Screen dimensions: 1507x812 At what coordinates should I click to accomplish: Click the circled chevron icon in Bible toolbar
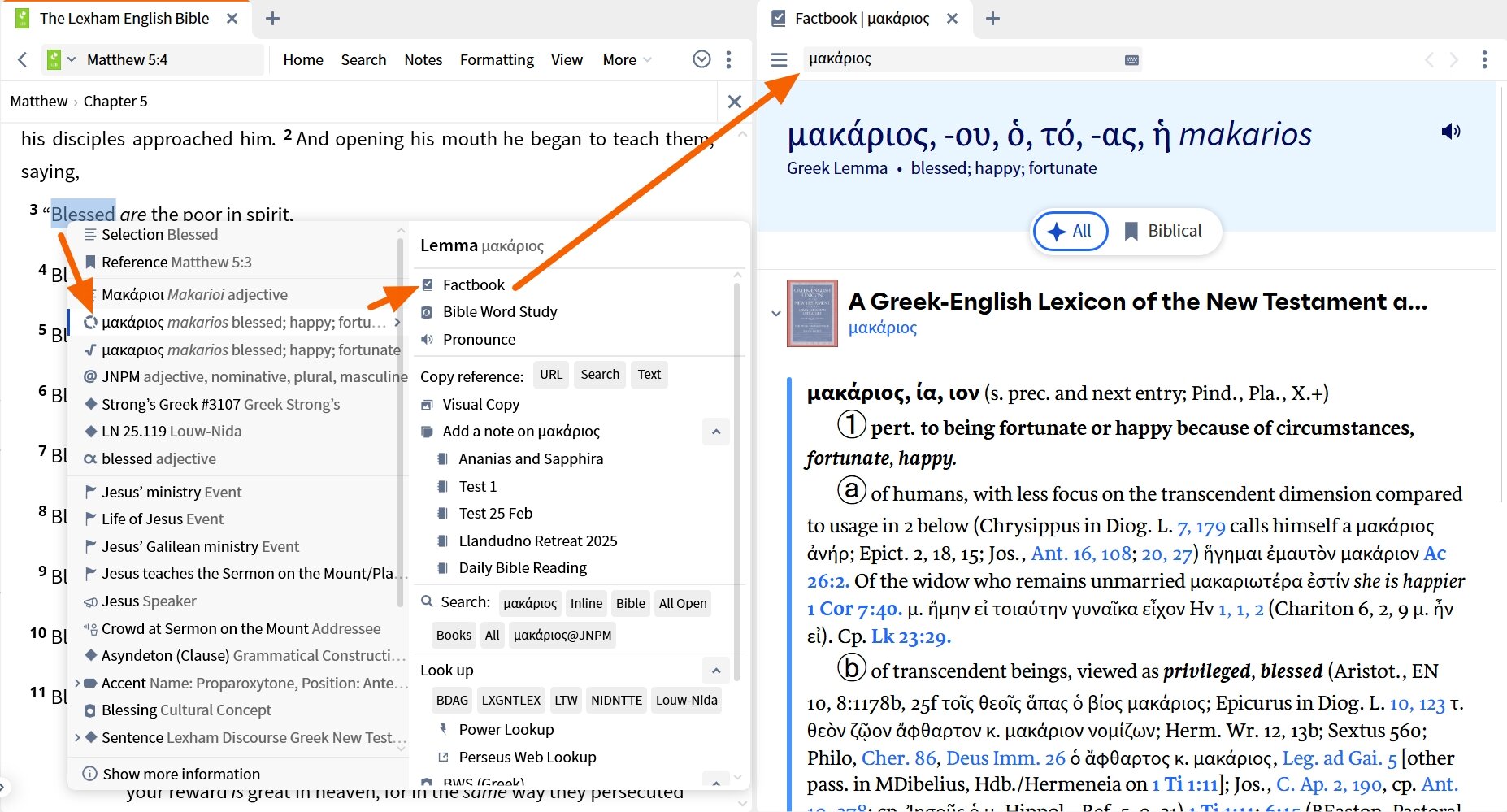[x=701, y=59]
